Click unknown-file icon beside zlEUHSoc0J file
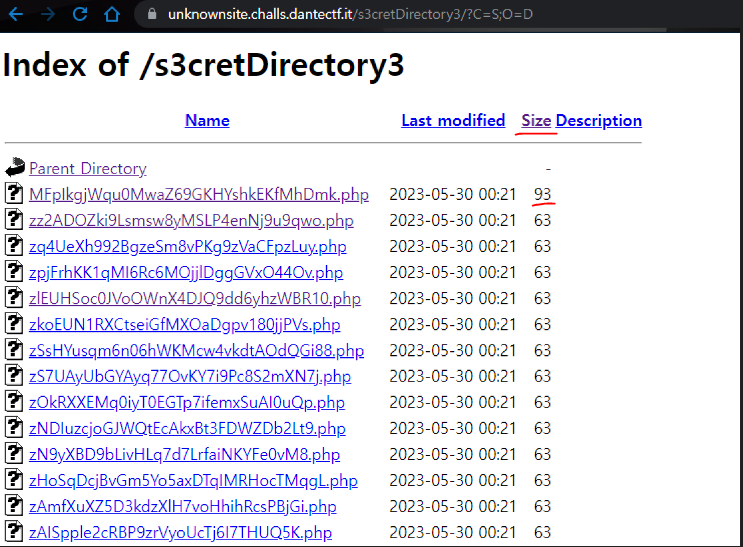This screenshot has width=743, height=547. tap(14, 298)
